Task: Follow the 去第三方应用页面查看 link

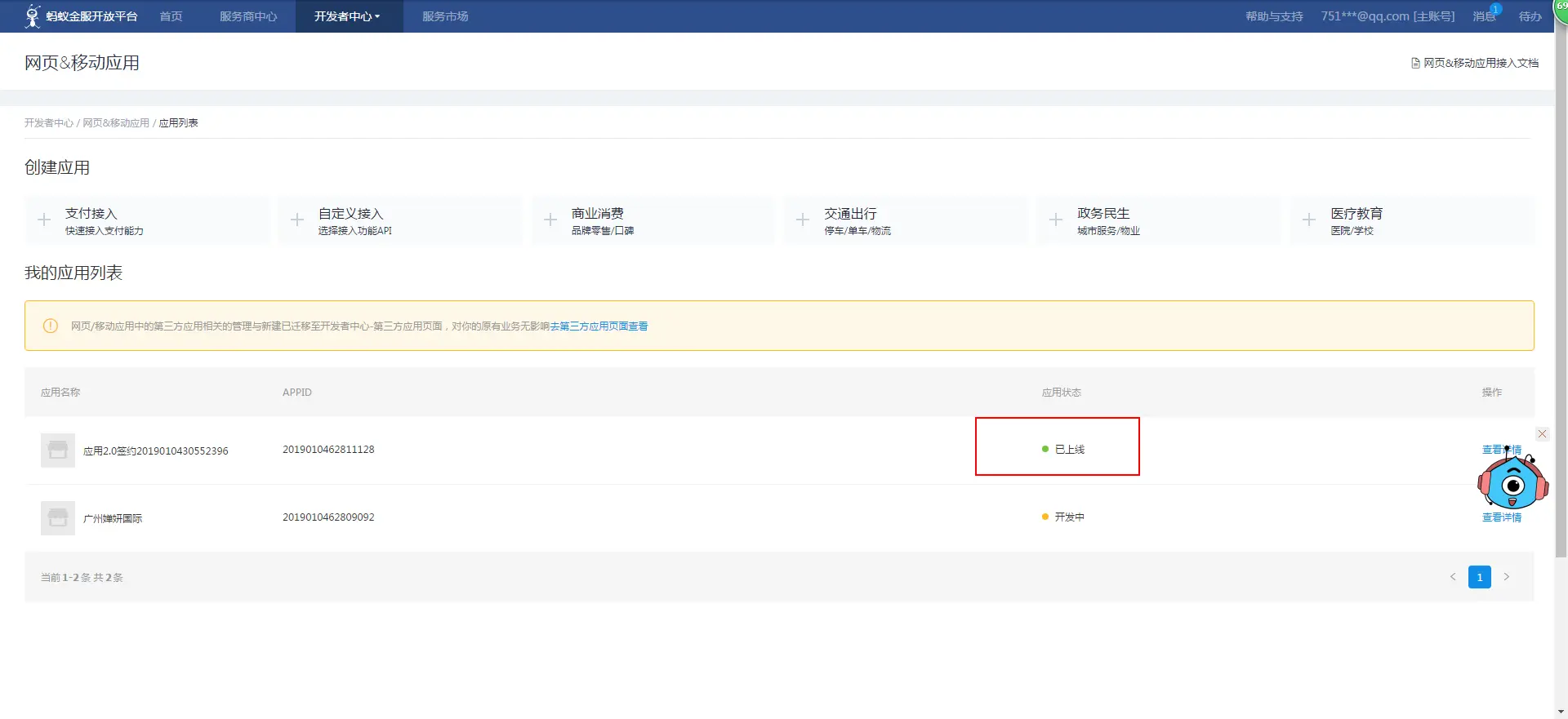Action: 599,326
